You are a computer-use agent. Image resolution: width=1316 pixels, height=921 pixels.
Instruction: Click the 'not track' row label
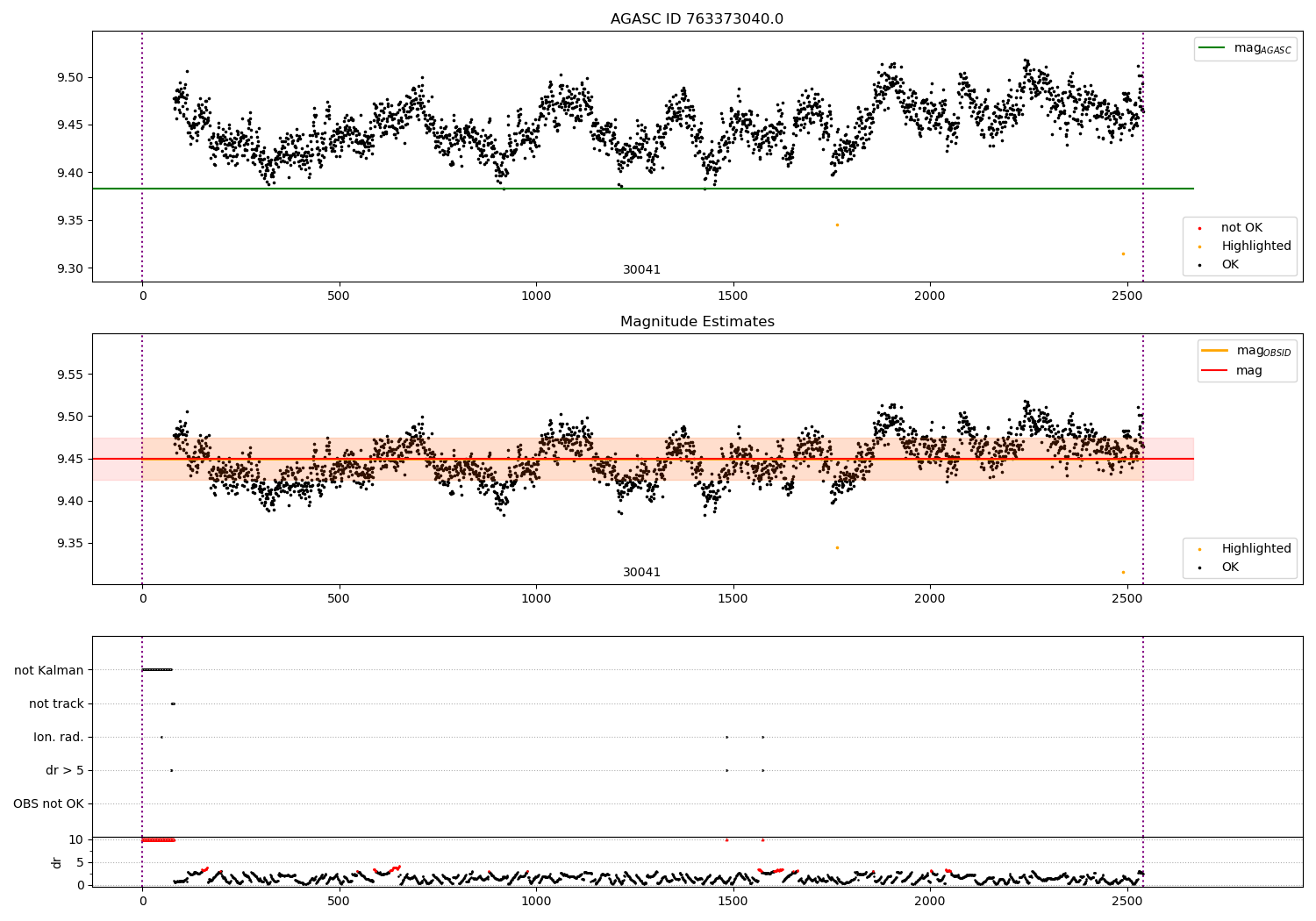click(x=56, y=703)
